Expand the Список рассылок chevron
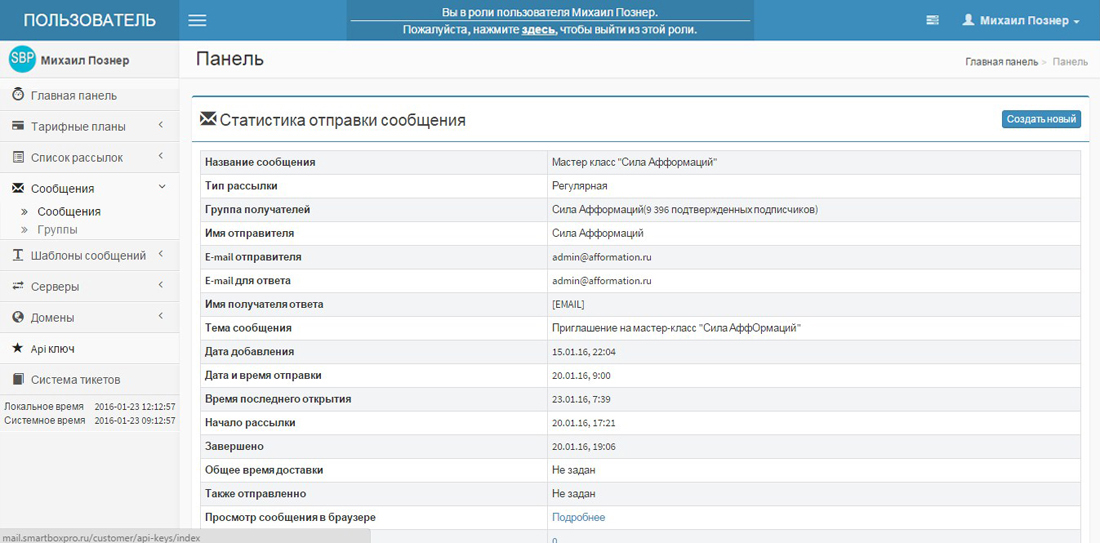The height and width of the screenshot is (543, 1100). 161,156
